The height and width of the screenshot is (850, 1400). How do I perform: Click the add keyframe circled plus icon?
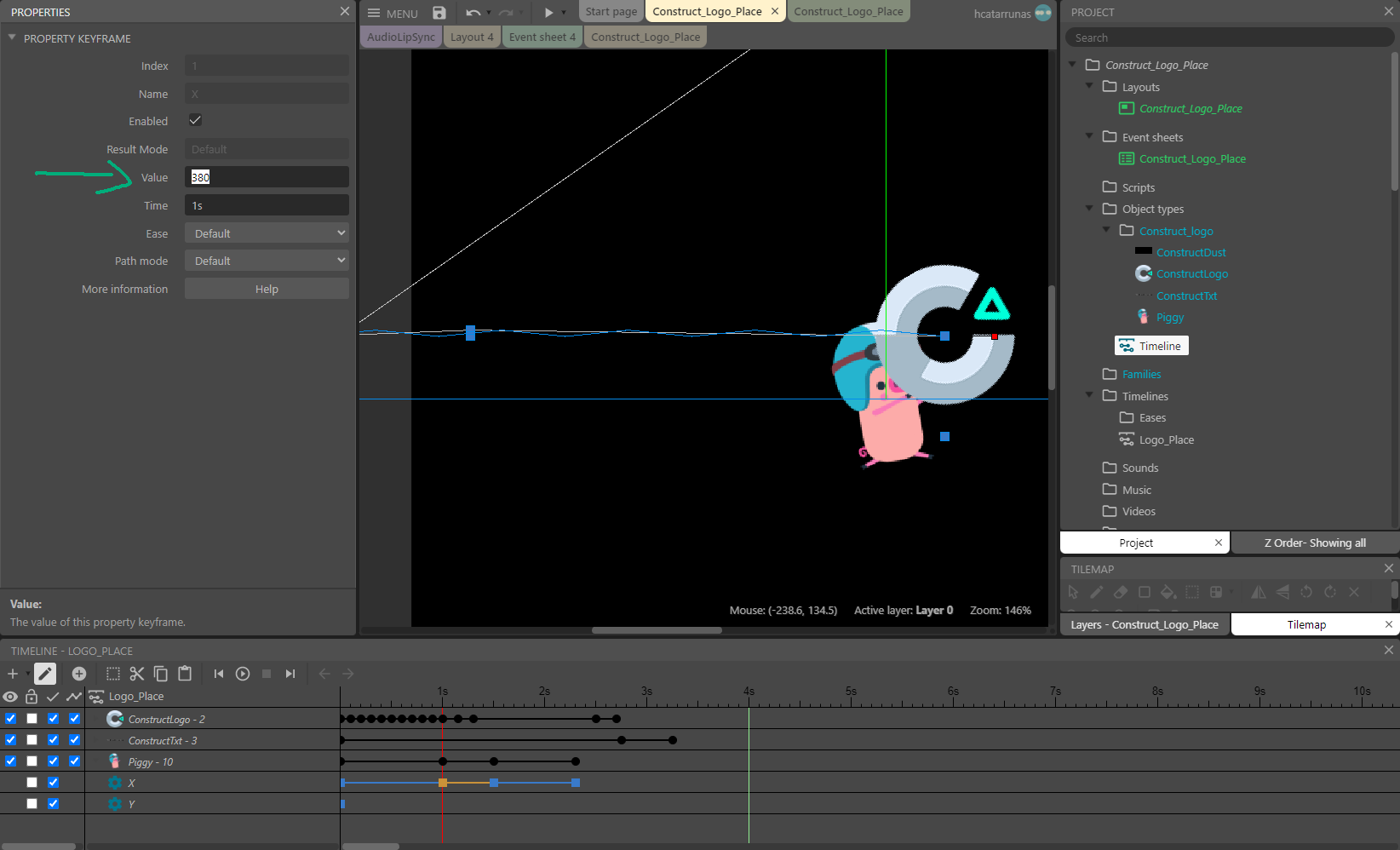79,674
